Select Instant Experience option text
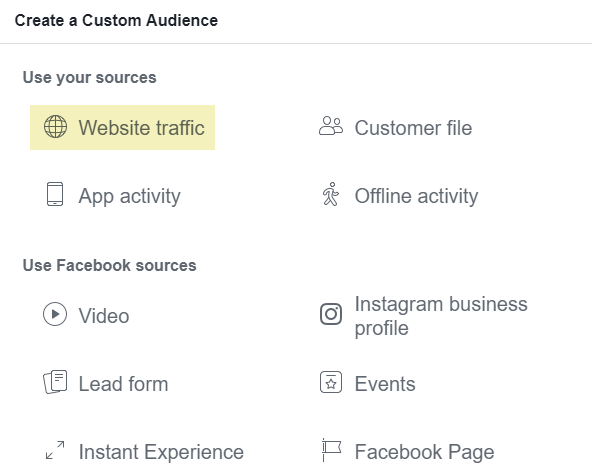The height and width of the screenshot is (476, 592). click(x=161, y=452)
